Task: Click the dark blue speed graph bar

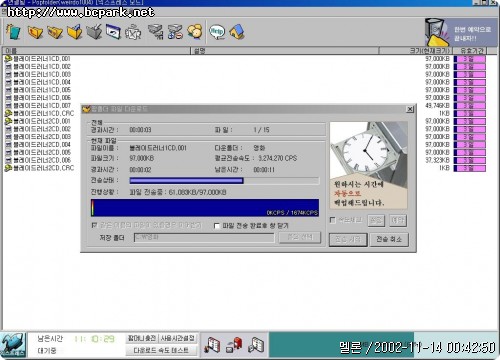Action: click(205, 208)
